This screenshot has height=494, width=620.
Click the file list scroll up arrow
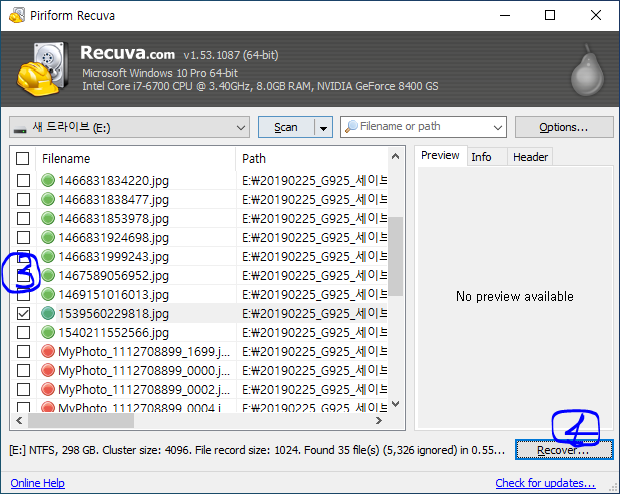[x=395, y=157]
